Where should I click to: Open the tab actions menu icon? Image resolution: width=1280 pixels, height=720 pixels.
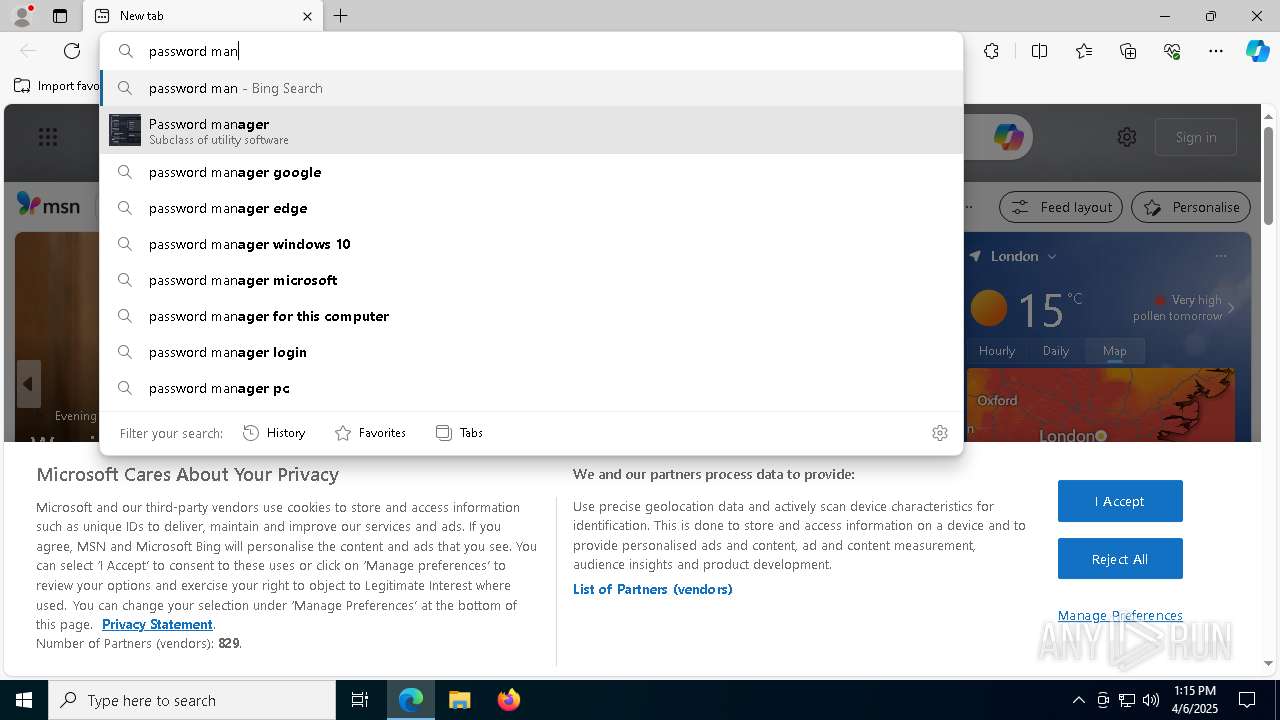tap(60, 16)
